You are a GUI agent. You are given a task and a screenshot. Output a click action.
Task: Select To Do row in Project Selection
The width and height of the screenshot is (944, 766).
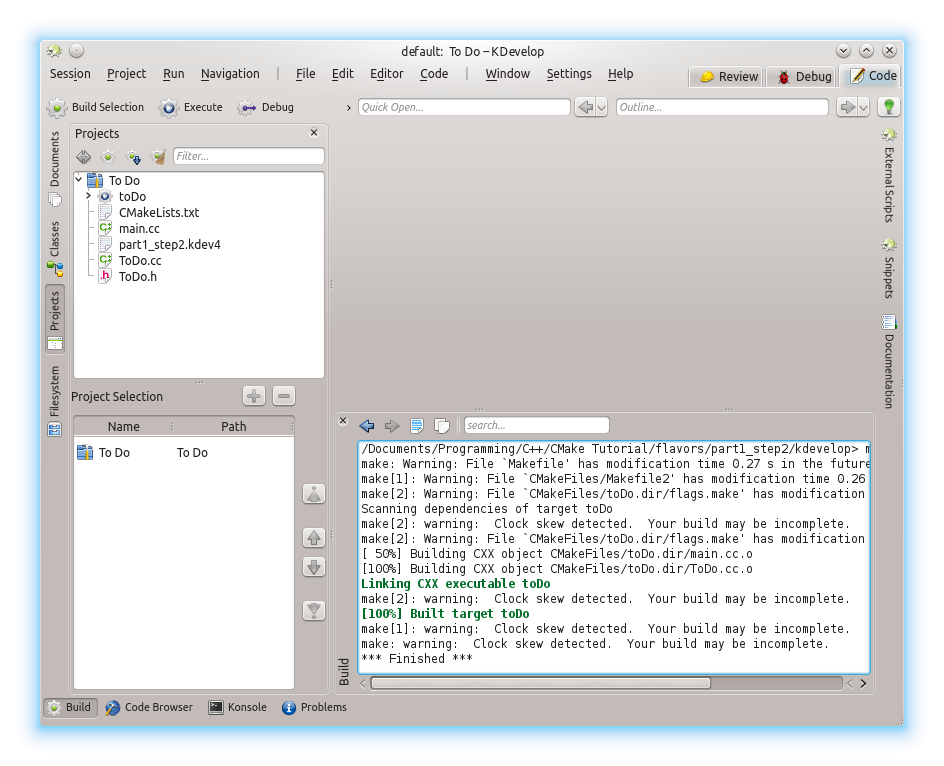pos(184,452)
